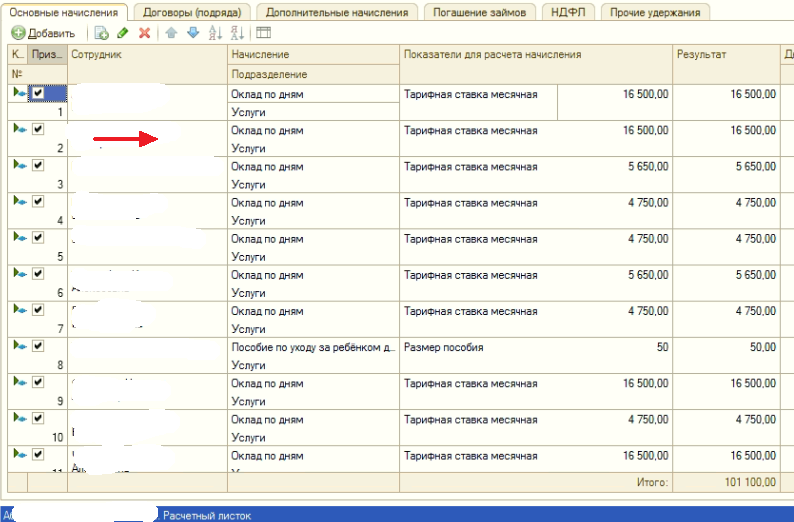Screen dimensions: 794x522
Task: Click the Сотрудник column header
Action: [x=147, y=54]
